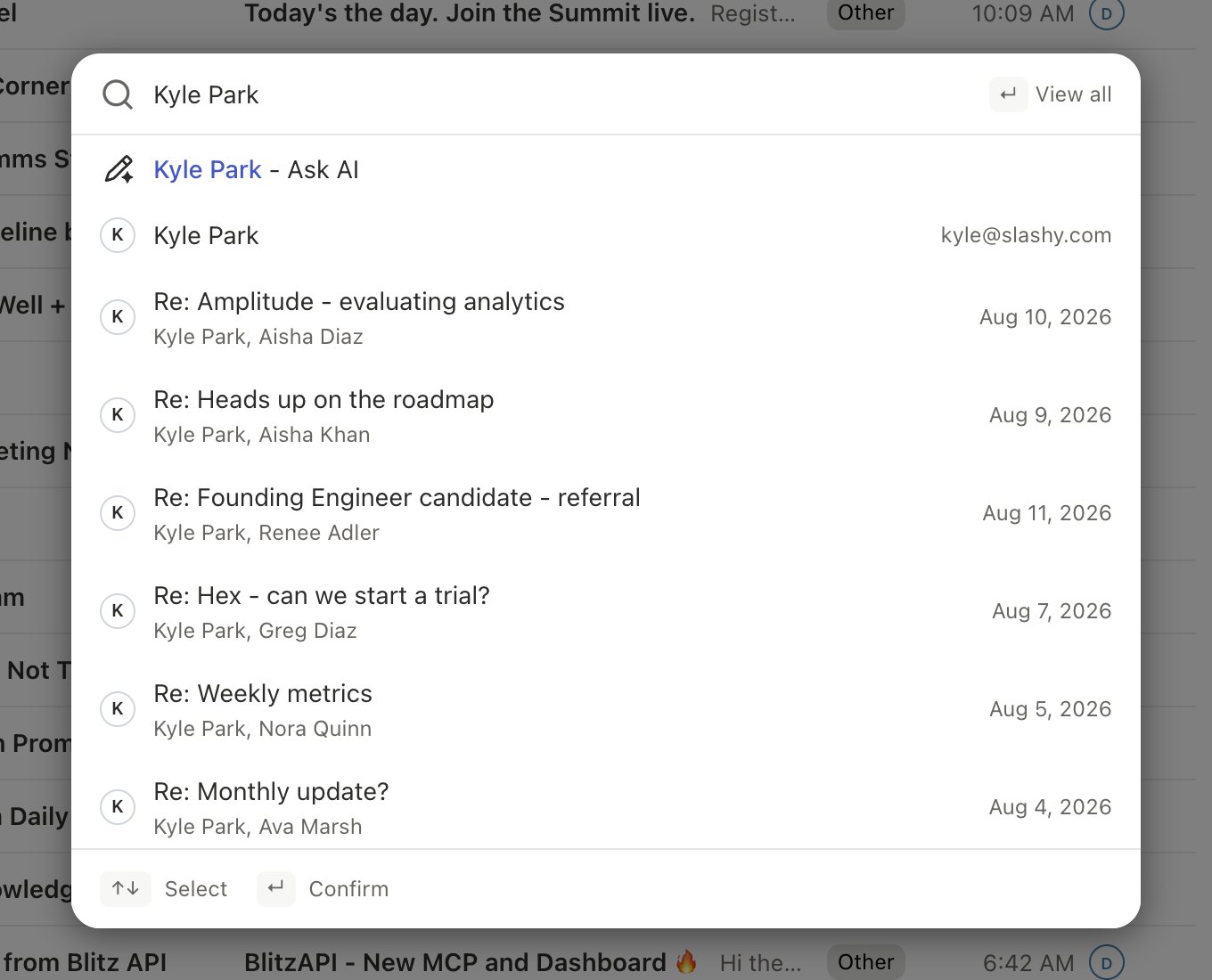Click the Confirm hint label

[x=348, y=889]
